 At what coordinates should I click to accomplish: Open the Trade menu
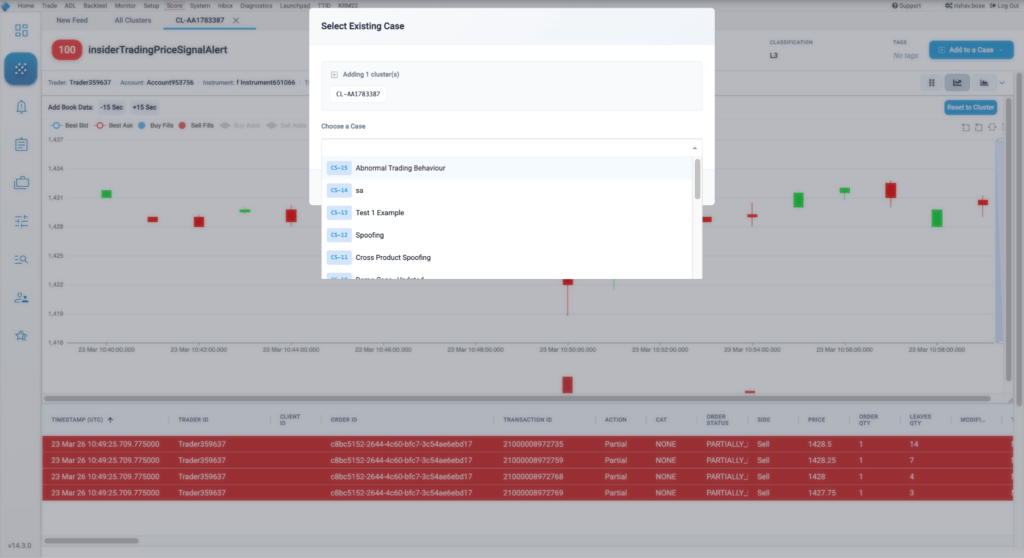click(50, 5)
